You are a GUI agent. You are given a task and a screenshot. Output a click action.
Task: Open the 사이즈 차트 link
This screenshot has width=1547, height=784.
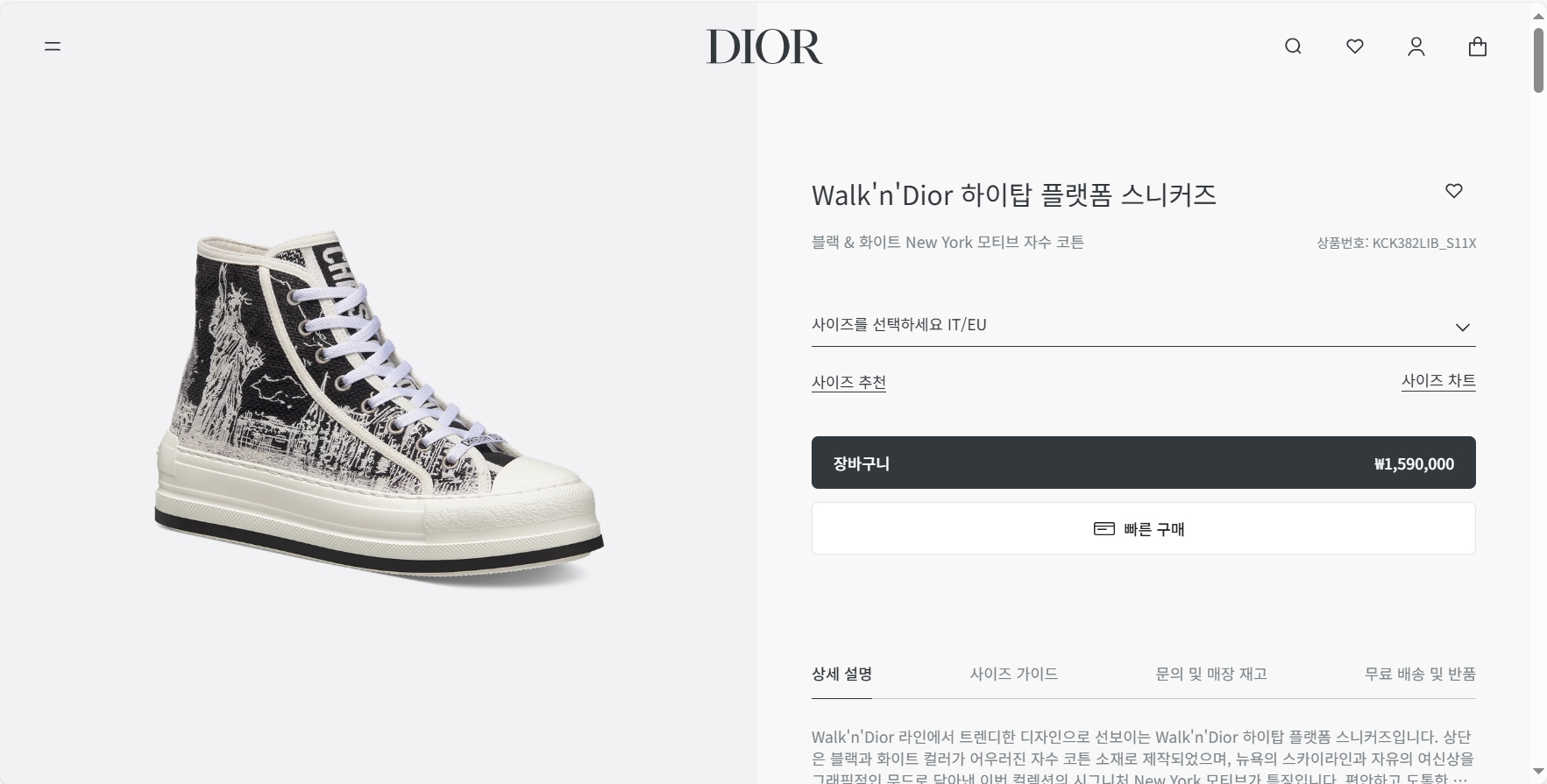(1438, 381)
